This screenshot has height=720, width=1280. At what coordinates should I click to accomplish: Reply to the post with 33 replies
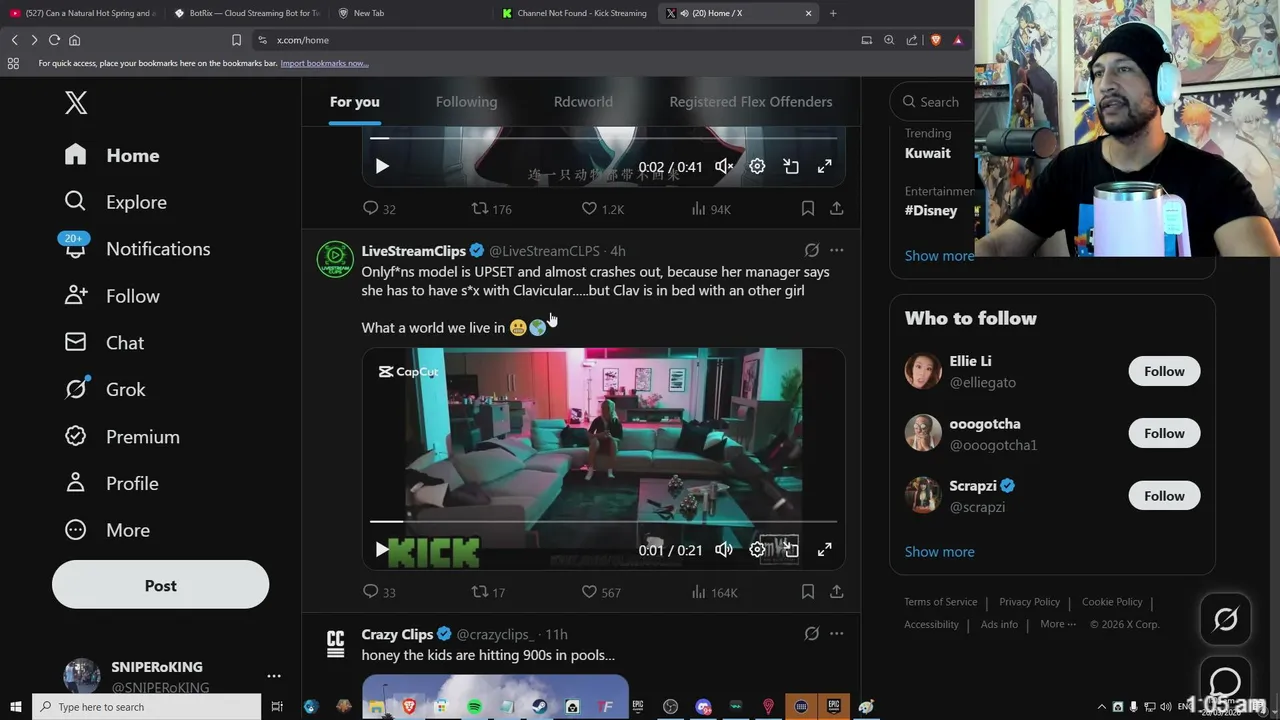379,592
